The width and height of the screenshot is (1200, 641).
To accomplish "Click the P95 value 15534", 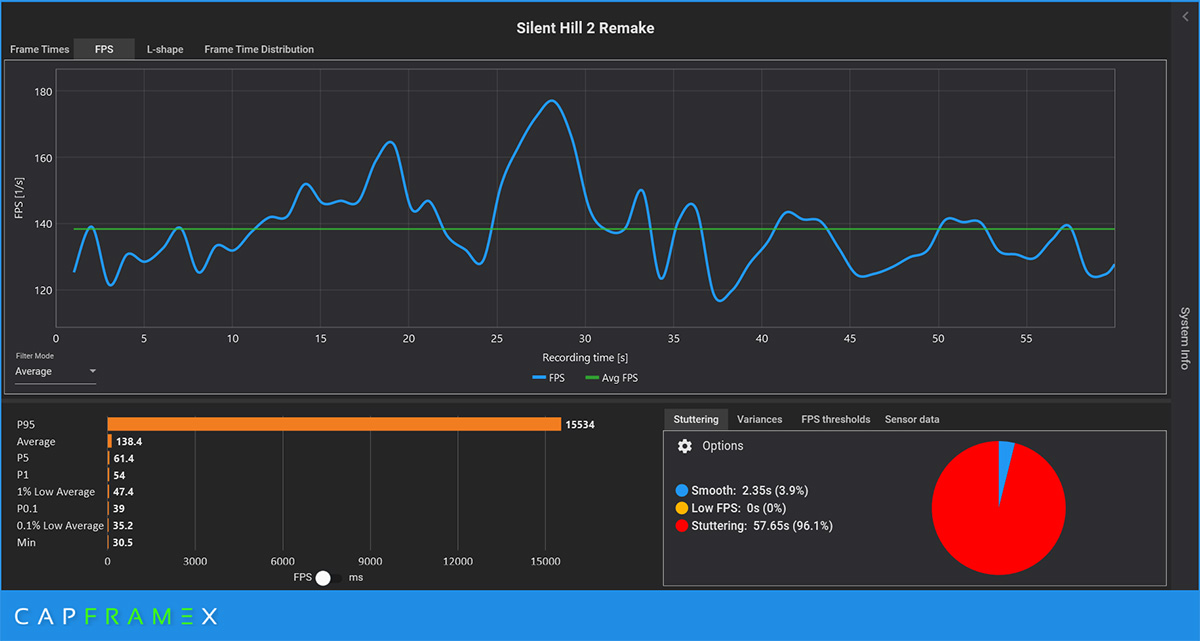I will tap(580, 425).
